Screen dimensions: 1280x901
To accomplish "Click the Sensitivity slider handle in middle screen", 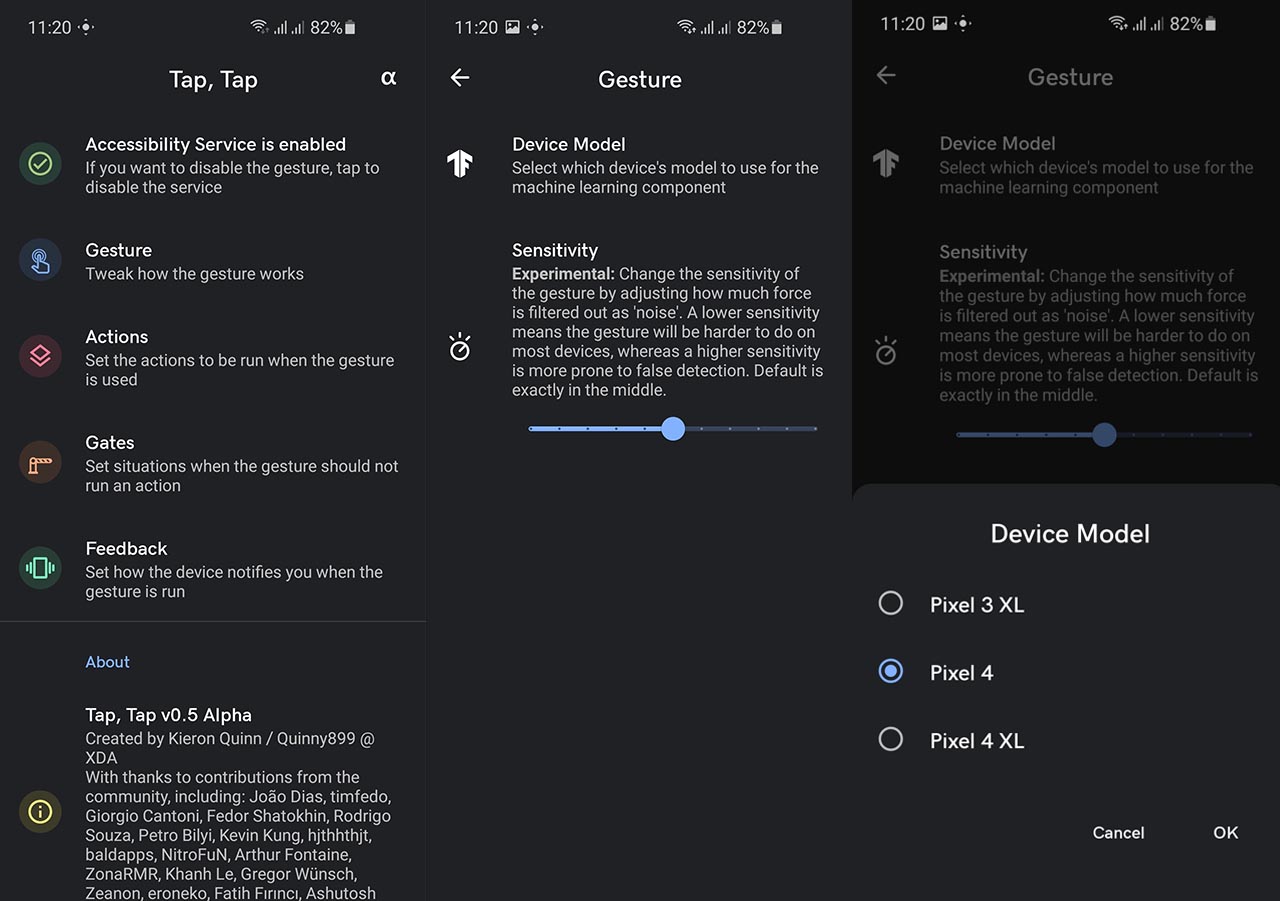I will [673, 429].
